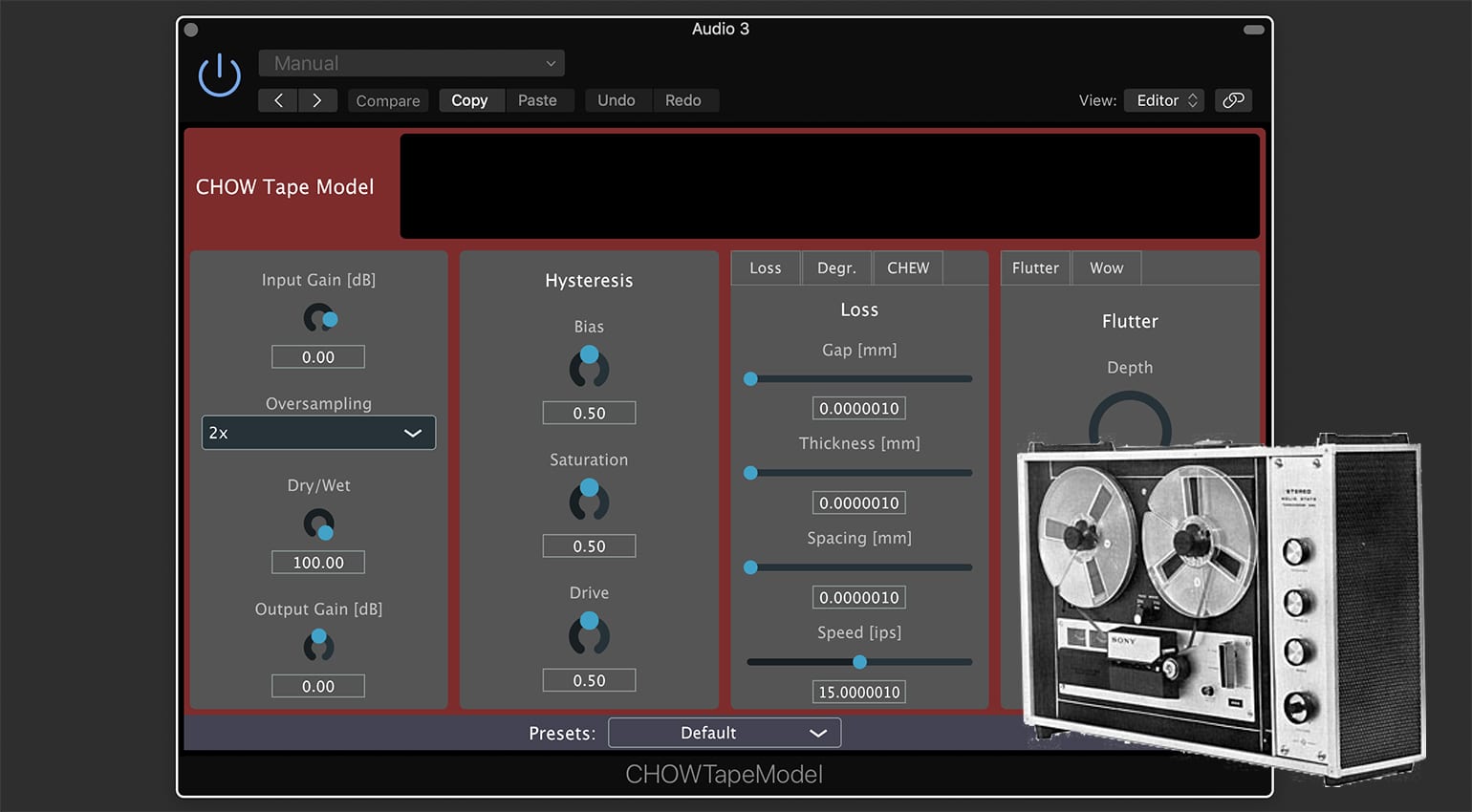
Task: Open the Presets Default dropdown
Action: coord(725,733)
